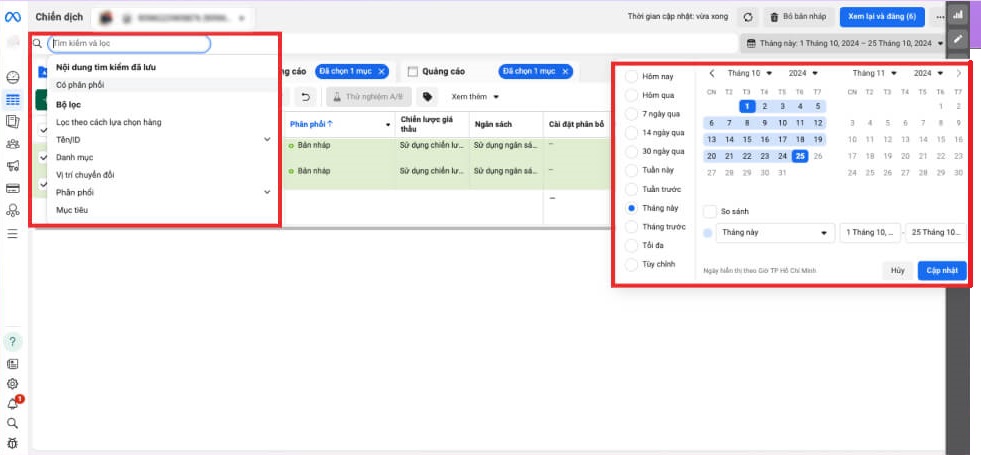The width and height of the screenshot is (981, 455).
Task: Select the "7 ngày qua" radio option
Action: point(632,114)
